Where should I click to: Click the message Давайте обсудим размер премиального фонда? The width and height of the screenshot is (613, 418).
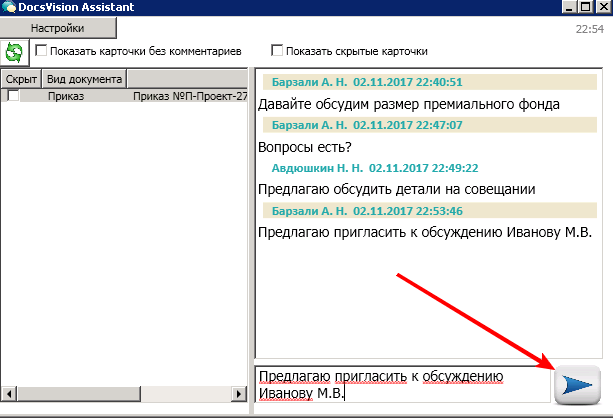tap(409, 104)
